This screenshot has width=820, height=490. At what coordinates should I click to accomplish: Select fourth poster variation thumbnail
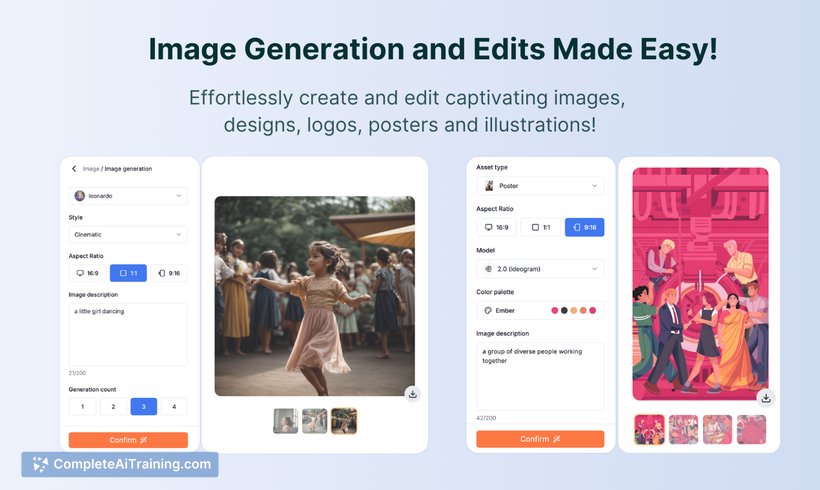point(751,429)
